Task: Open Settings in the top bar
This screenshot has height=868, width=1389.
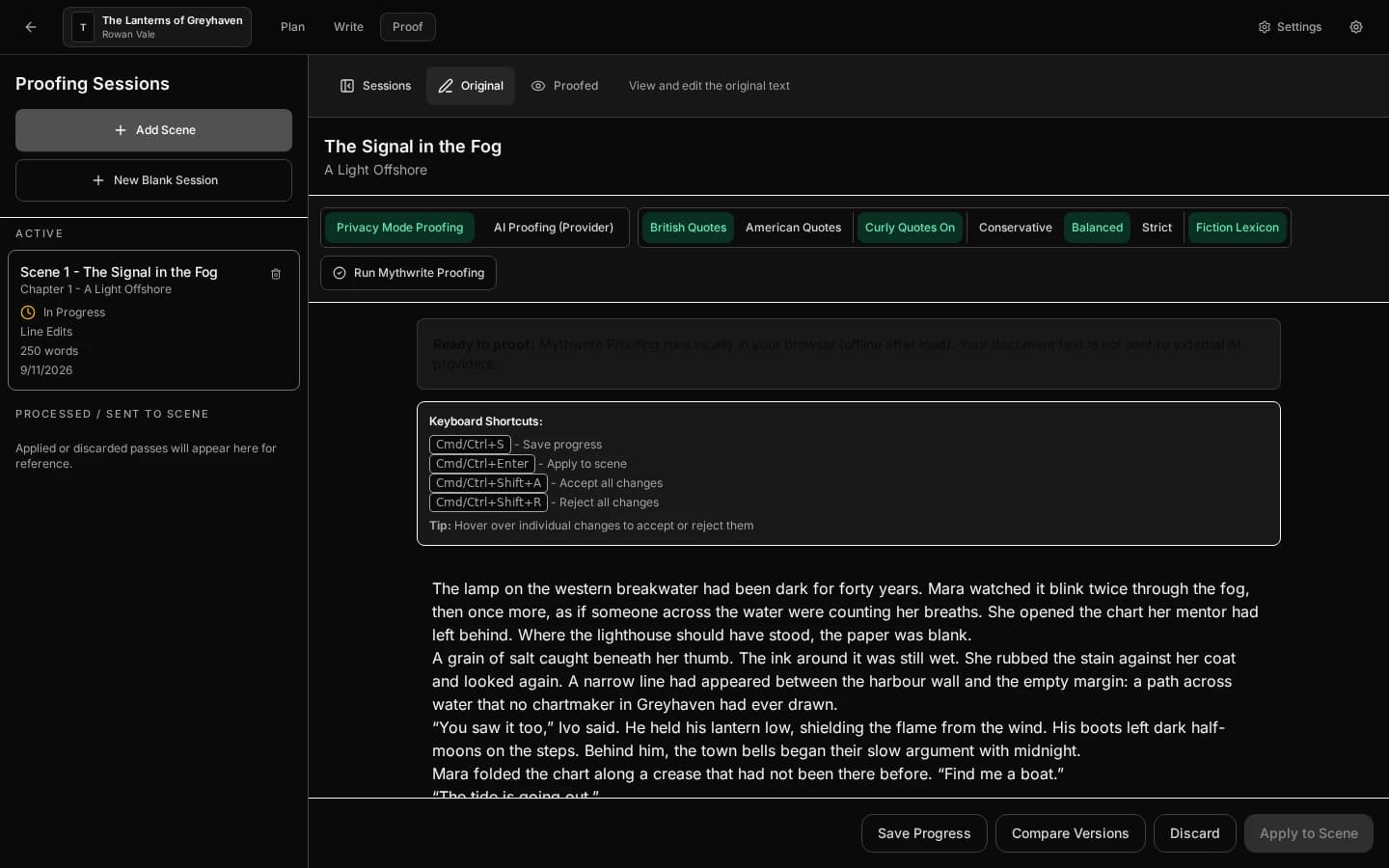Action: (x=1290, y=27)
